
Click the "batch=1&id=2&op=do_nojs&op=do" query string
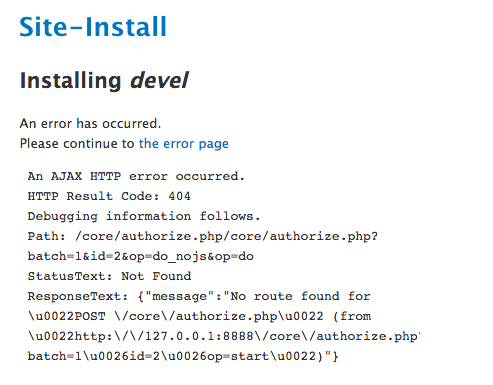point(141,256)
